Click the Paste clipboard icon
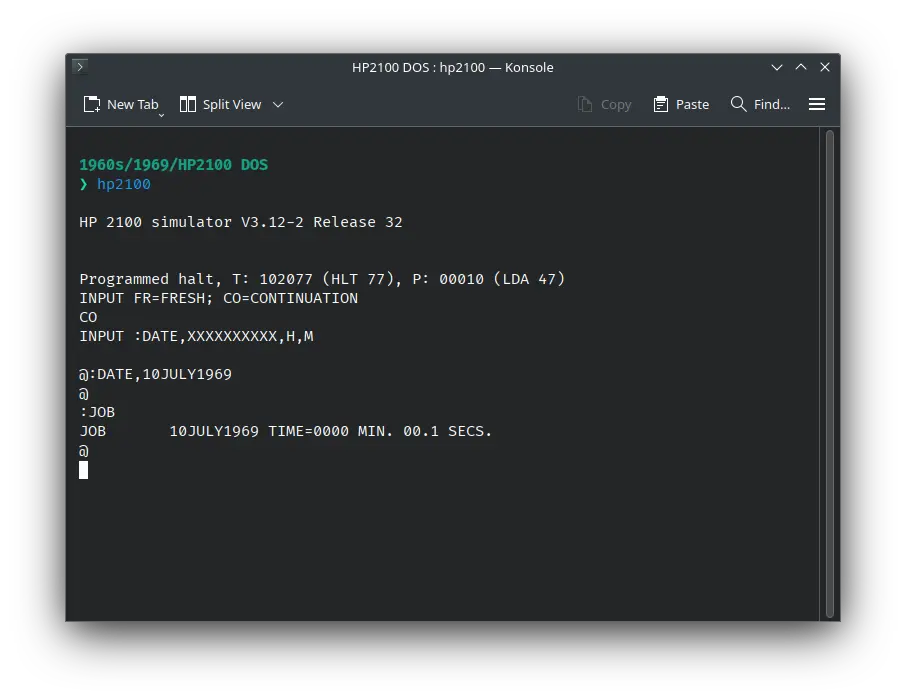The width and height of the screenshot is (907, 700). (661, 104)
